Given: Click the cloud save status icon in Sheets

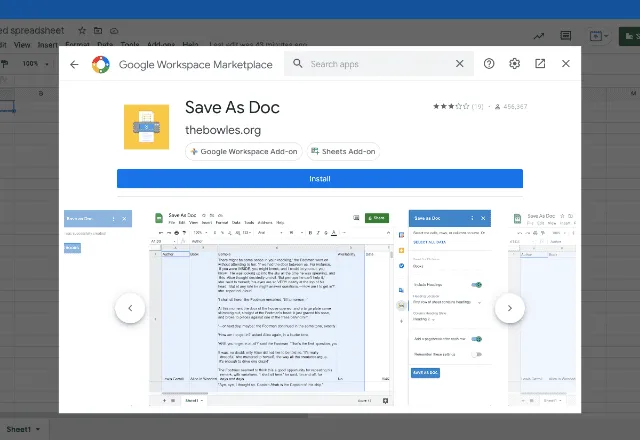Looking at the screenshot, I should click(x=114, y=31).
